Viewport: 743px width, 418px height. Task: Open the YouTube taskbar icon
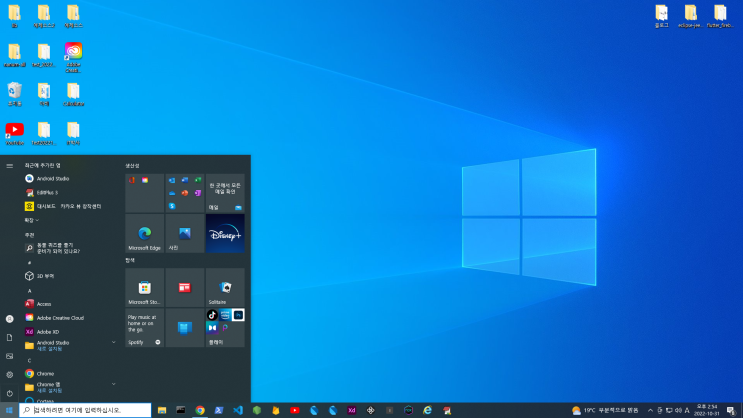click(295, 410)
